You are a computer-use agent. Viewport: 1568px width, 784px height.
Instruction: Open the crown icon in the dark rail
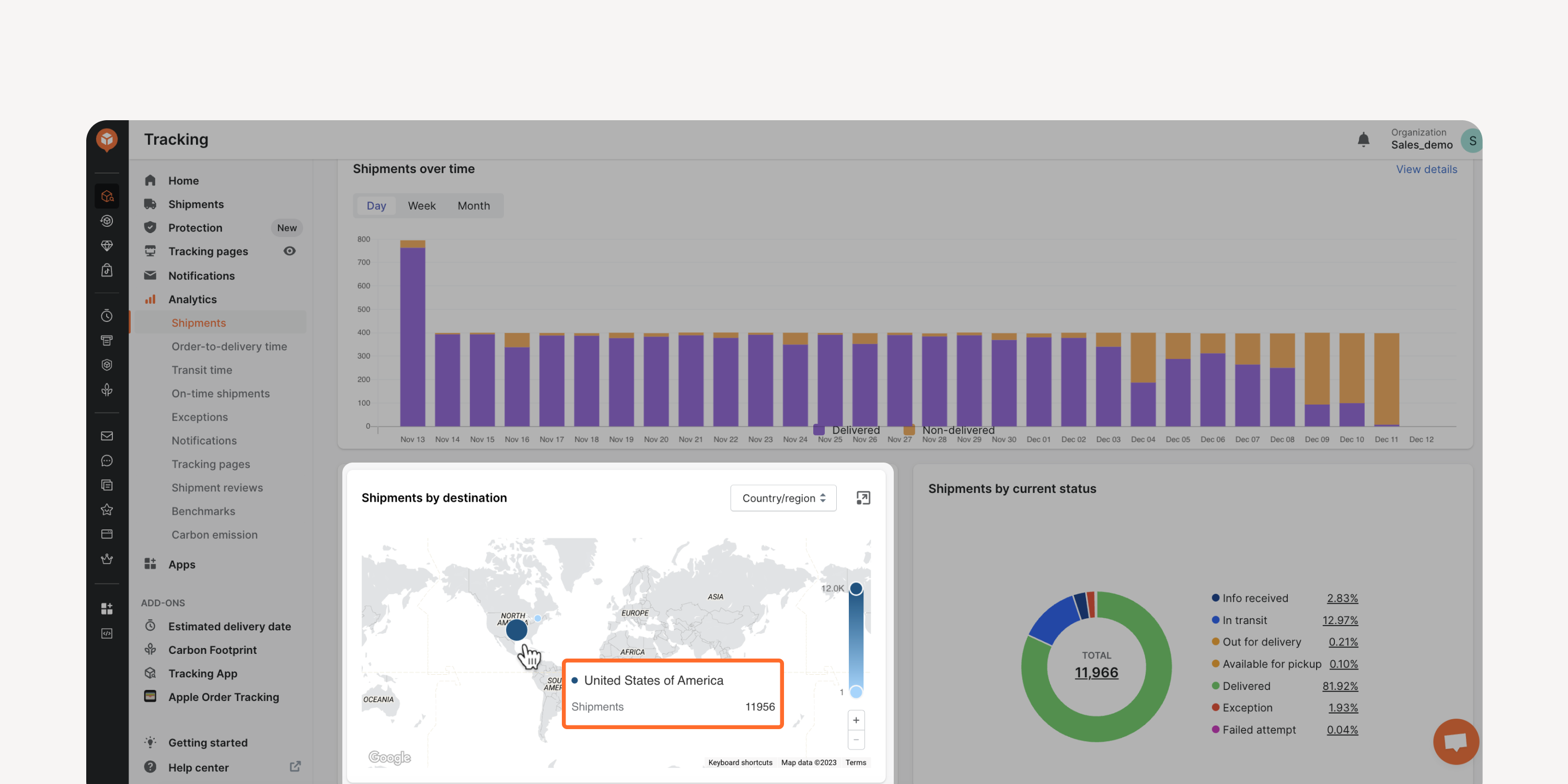pyautogui.click(x=107, y=559)
